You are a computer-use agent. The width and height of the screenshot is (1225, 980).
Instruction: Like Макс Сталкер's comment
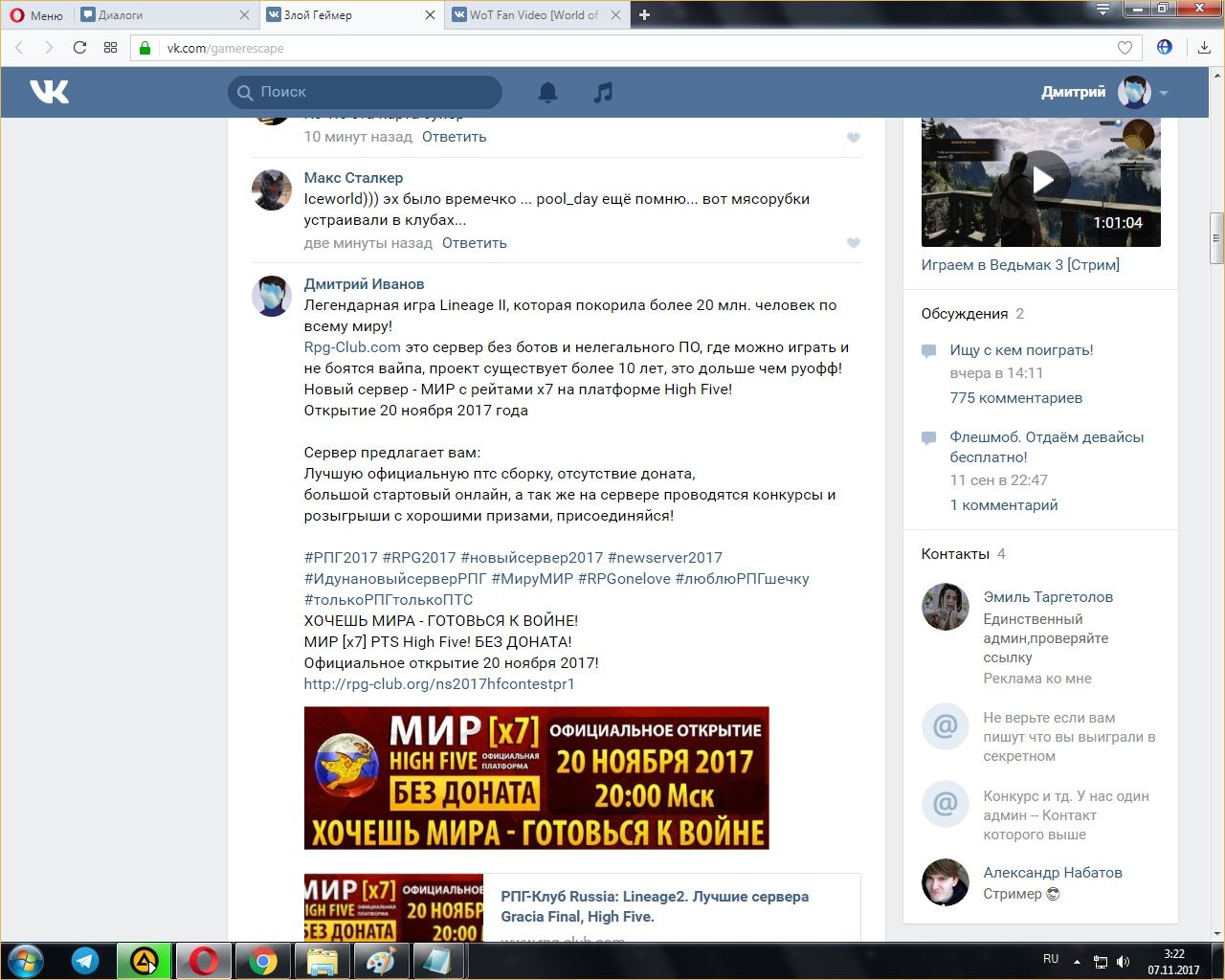tap(854, 243)
